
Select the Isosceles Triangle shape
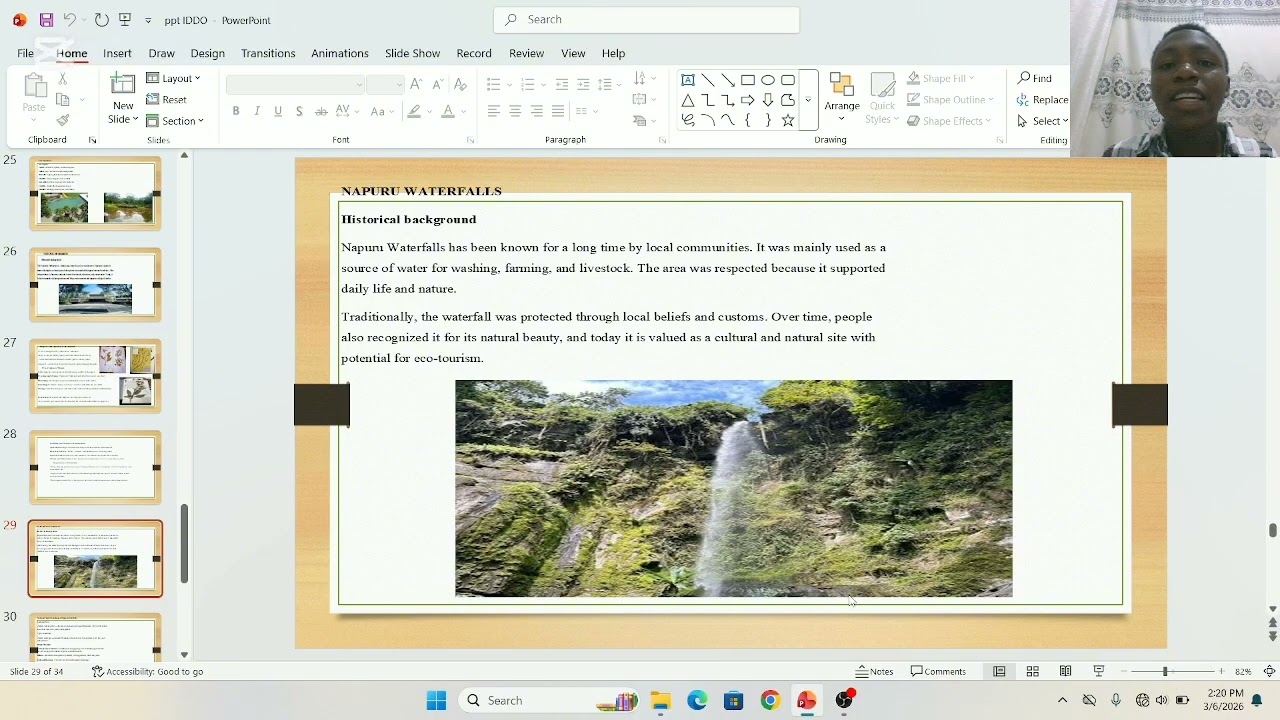coord(688,100)
